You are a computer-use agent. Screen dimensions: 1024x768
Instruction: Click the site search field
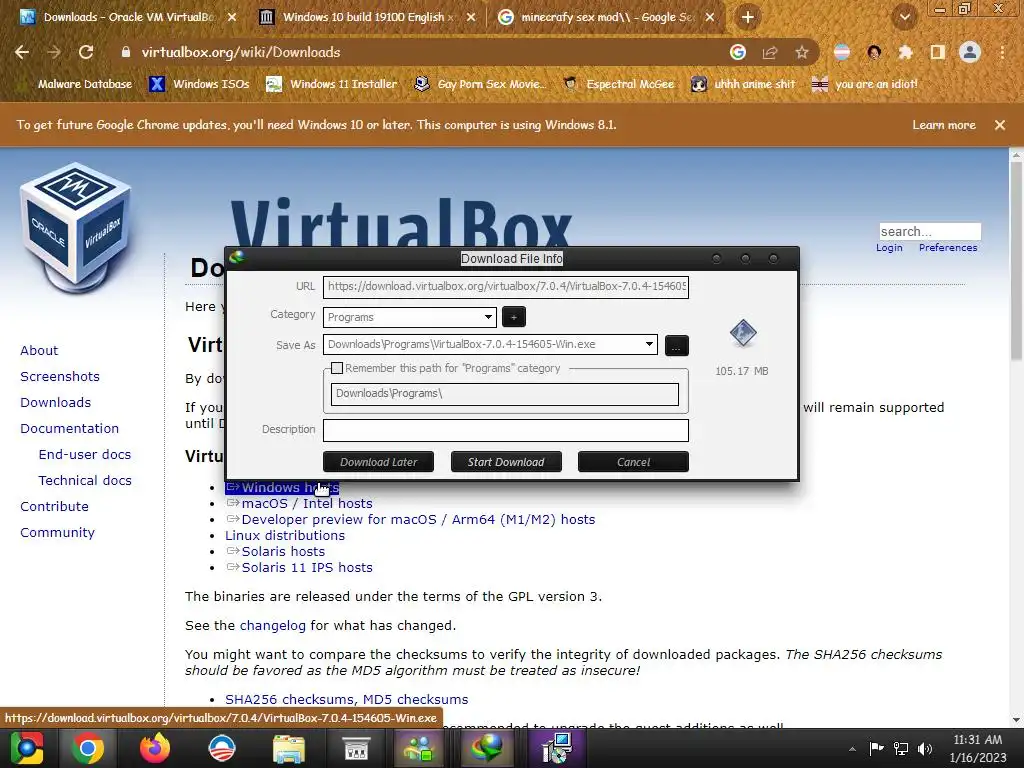click(x=930, y=231)
